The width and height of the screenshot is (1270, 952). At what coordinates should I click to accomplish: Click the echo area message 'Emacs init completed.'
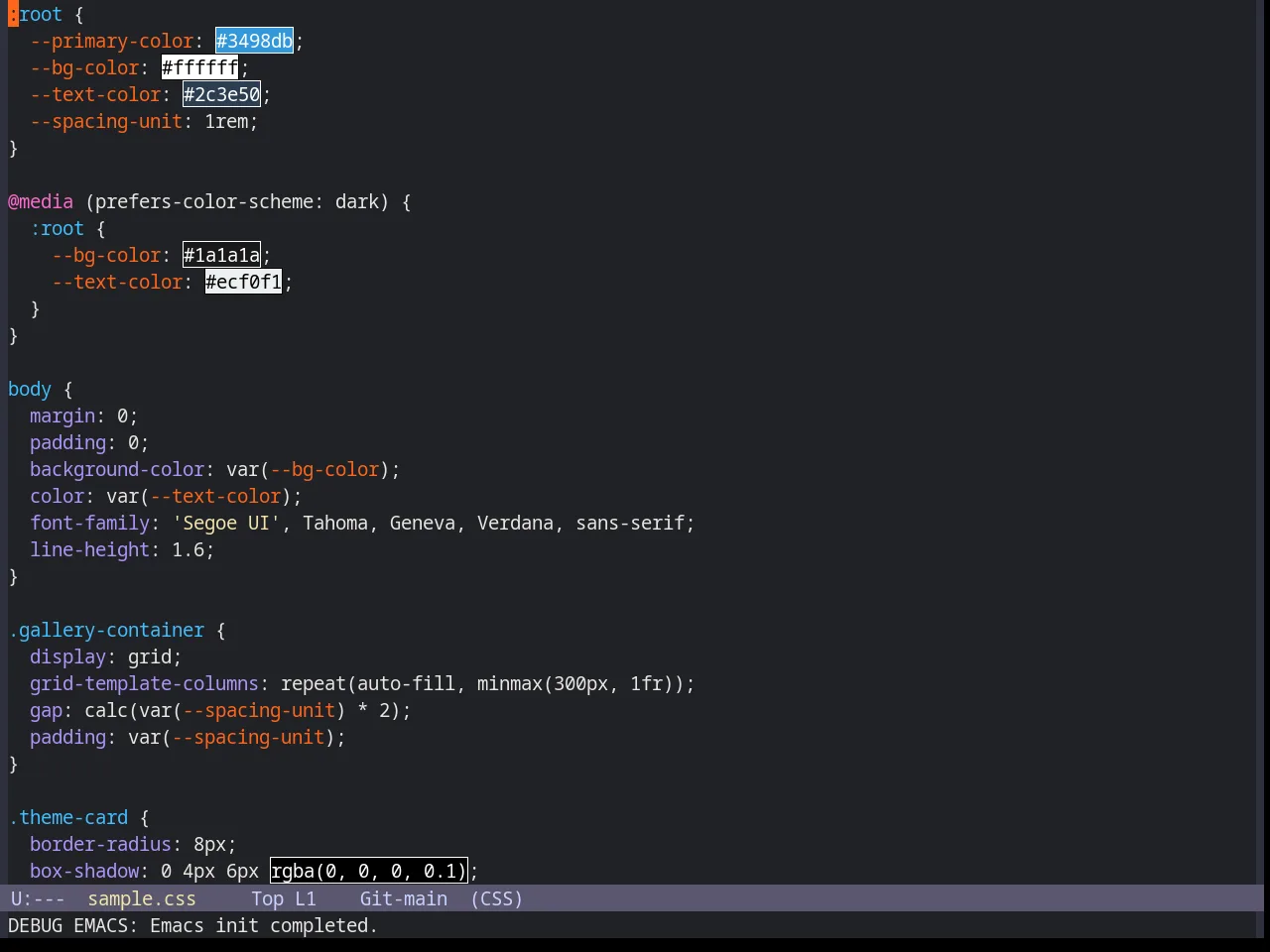[264, 925]
